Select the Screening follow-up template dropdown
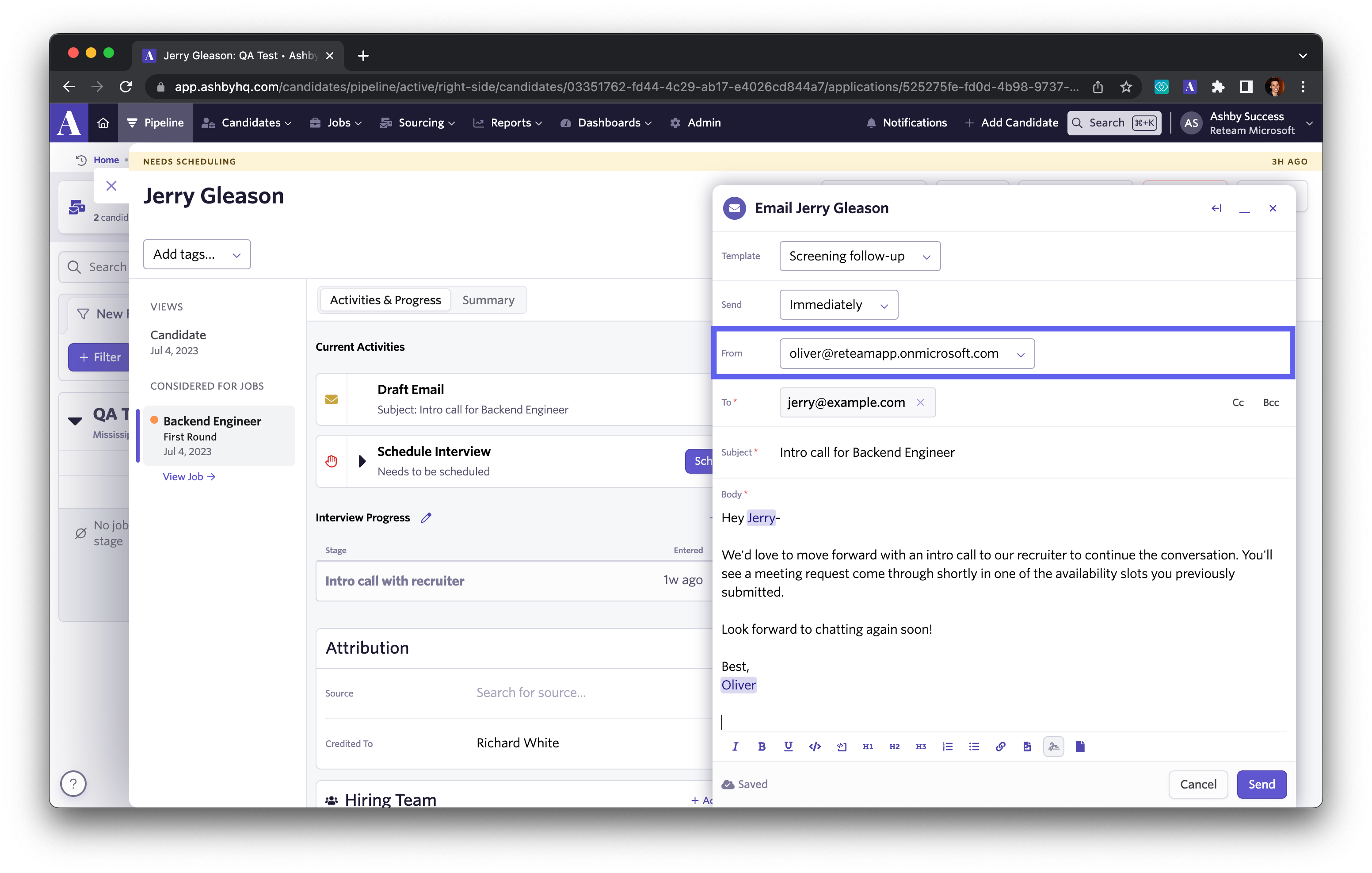 pyautogui.click(x=858, y=256)
